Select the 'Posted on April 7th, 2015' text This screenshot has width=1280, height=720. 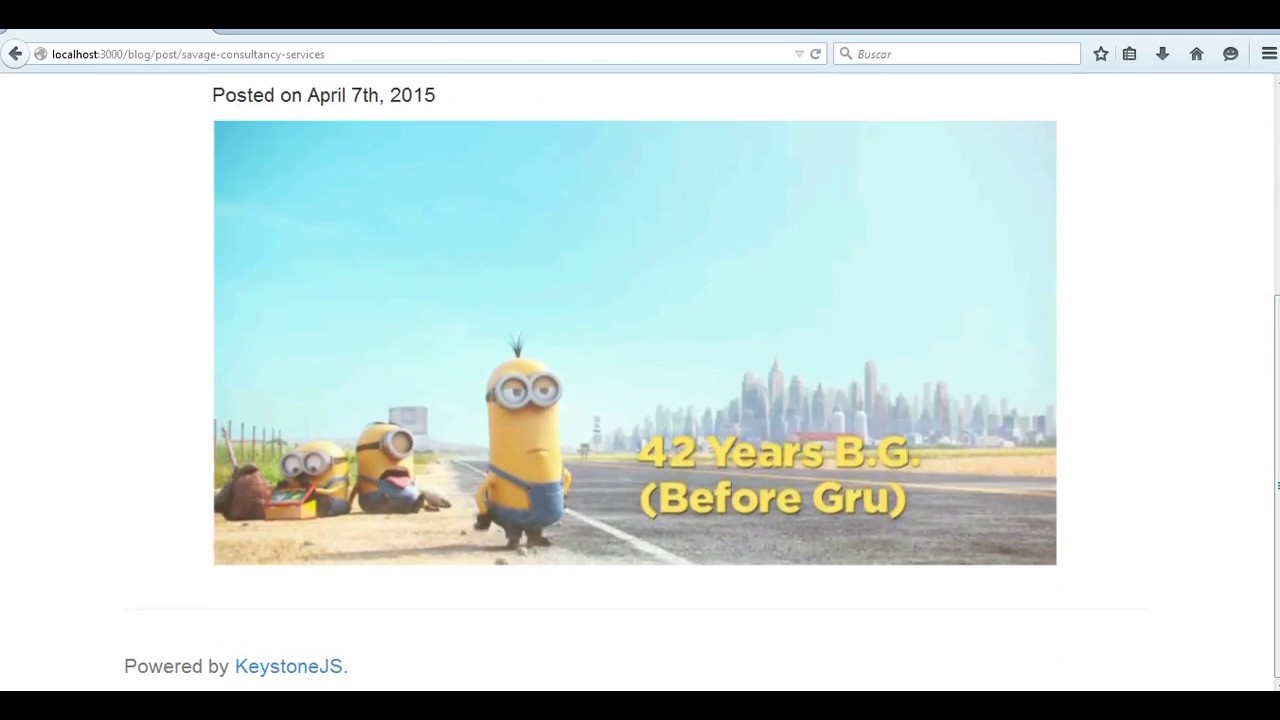pos(323,95)
